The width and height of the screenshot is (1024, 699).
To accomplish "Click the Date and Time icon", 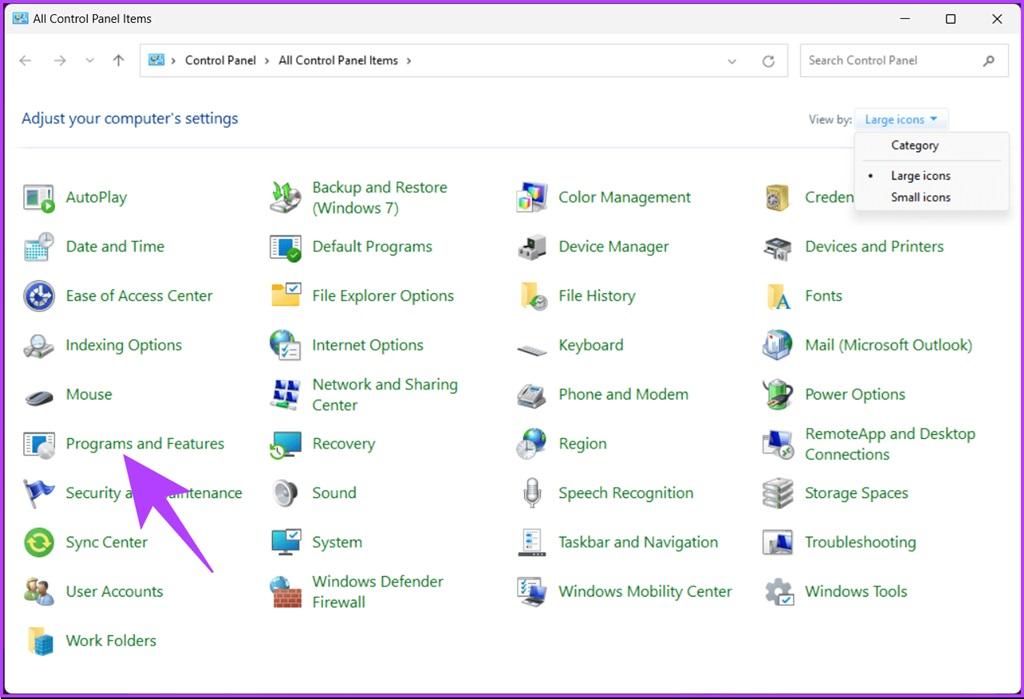I will [x=39, y=247].
